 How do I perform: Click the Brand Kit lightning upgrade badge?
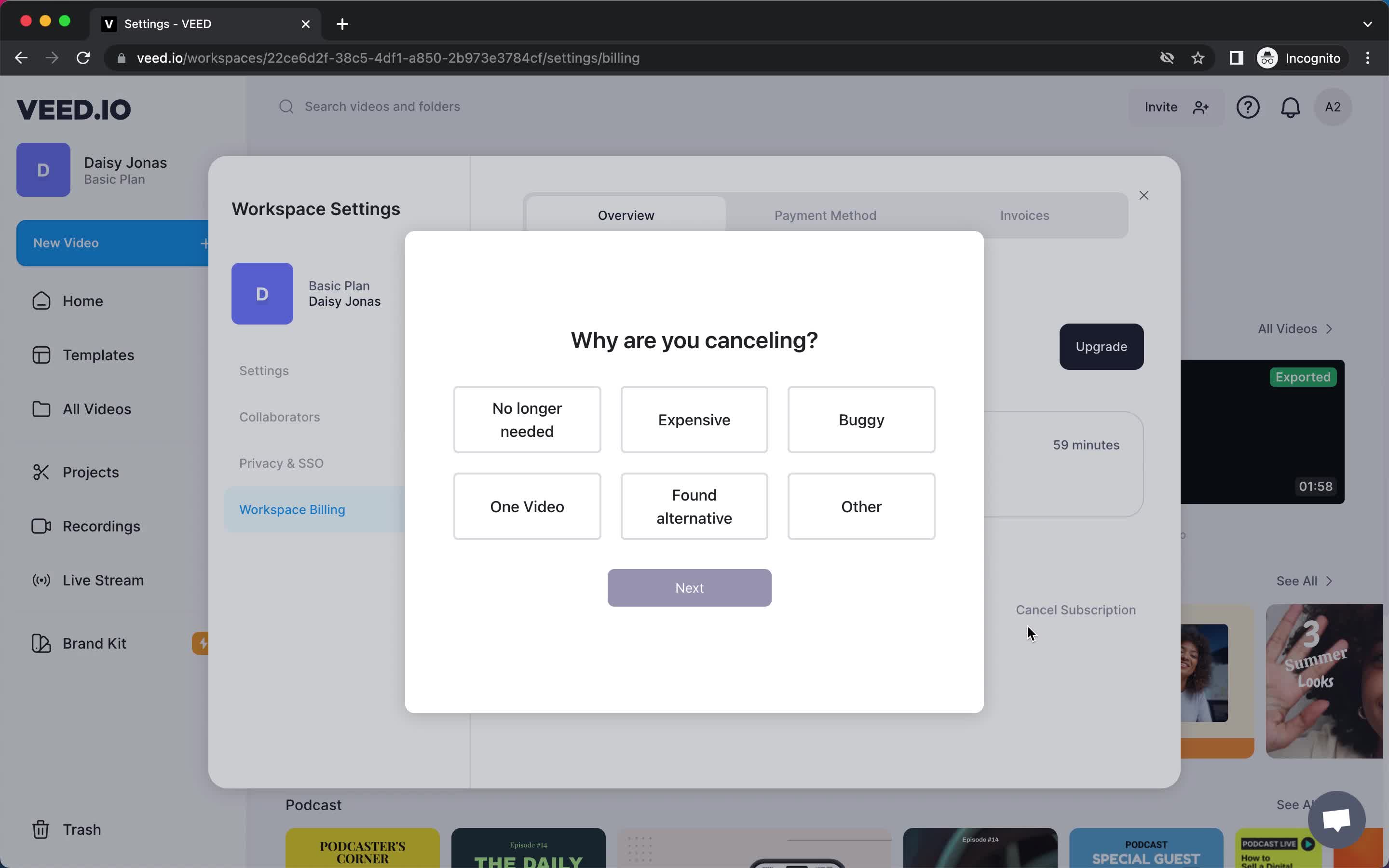[x=200, y=643]
